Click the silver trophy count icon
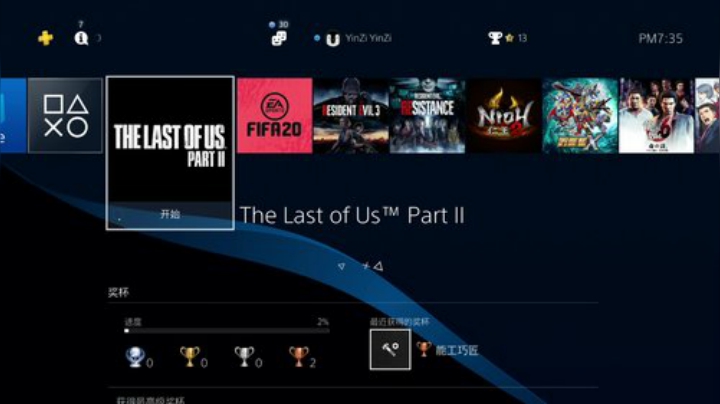The width and height of the screenshot is (720, 404). coord(244,357)
